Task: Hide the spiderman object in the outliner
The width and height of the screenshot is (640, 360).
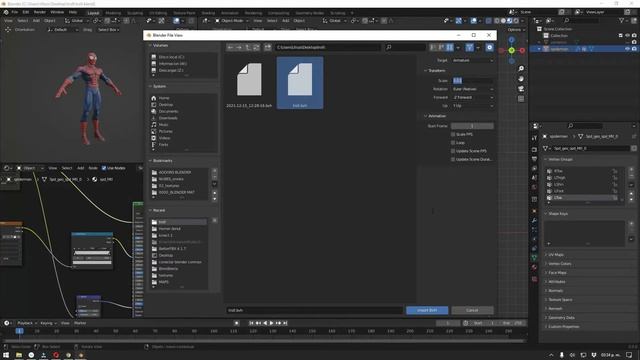Action: pos(627,49)
